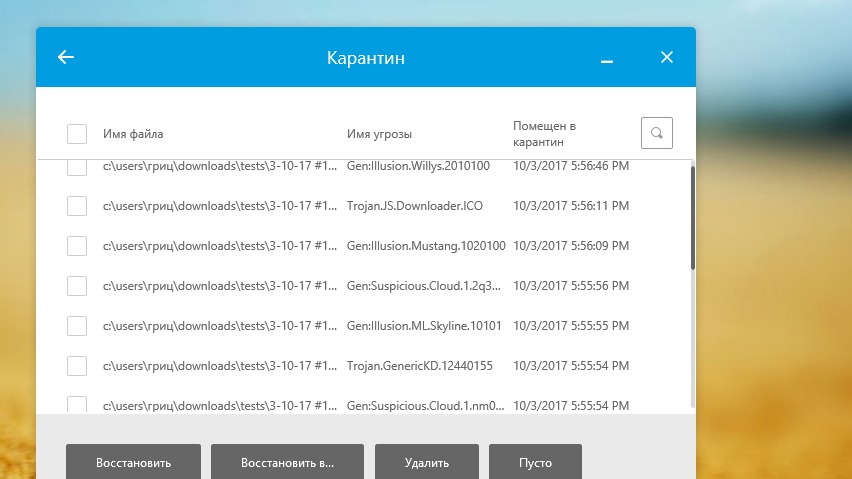
Task: Toggle the select-all checkbox in header
Action: tap(77, 133)
